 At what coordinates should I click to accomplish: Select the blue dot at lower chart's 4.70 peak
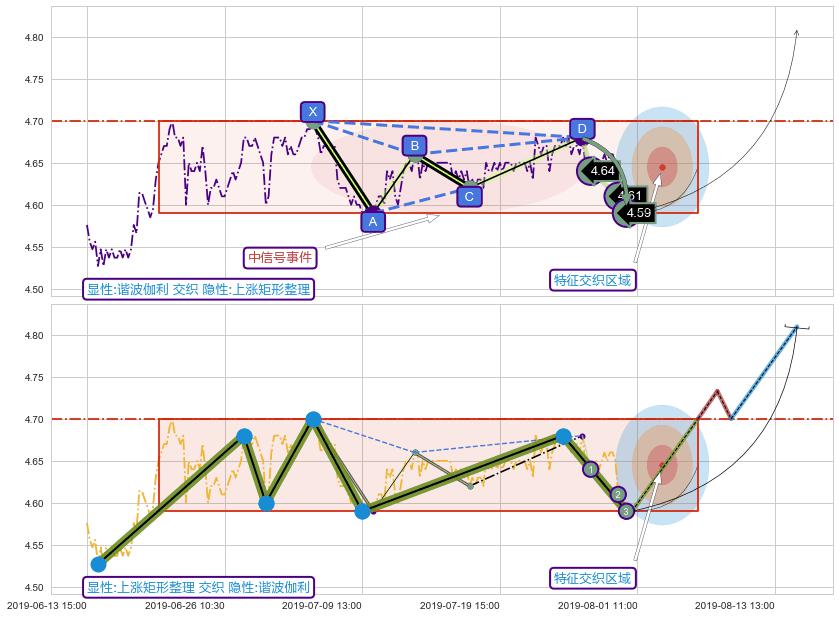313,419
